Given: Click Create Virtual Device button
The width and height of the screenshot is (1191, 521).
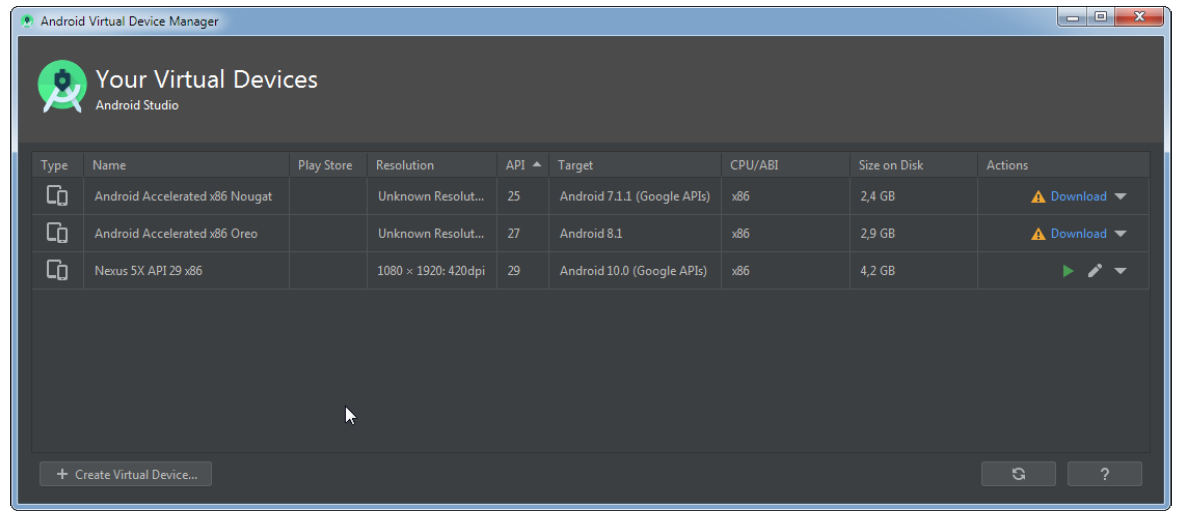Looking at the screenshot, I should pos(125,474).
